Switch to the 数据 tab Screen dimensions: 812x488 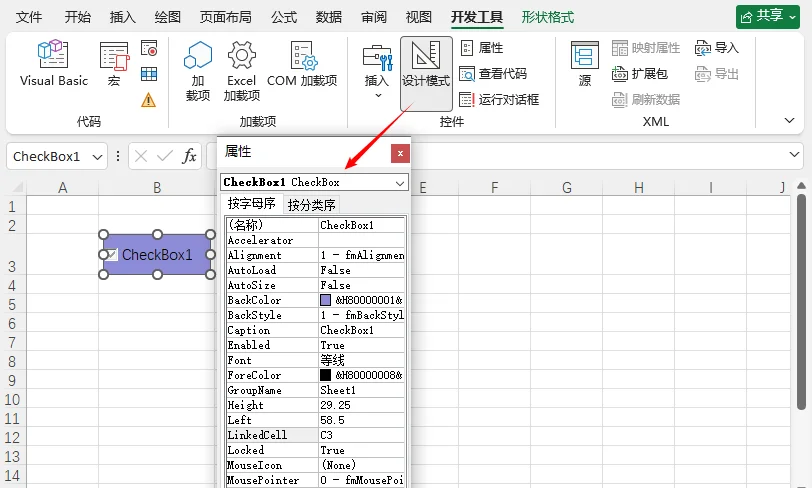tap(329, 17)
